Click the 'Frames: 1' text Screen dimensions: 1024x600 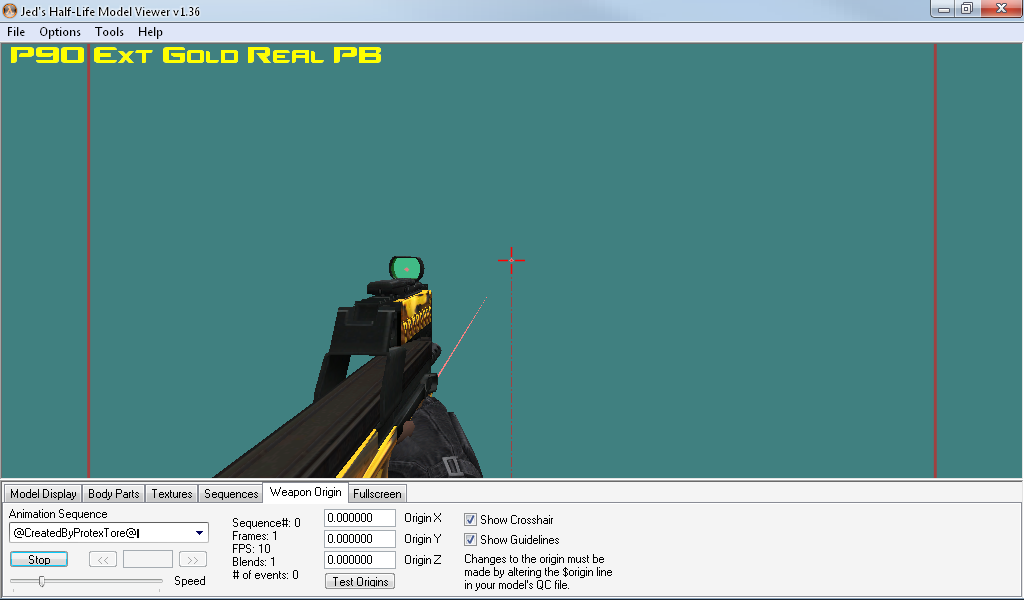255,536
